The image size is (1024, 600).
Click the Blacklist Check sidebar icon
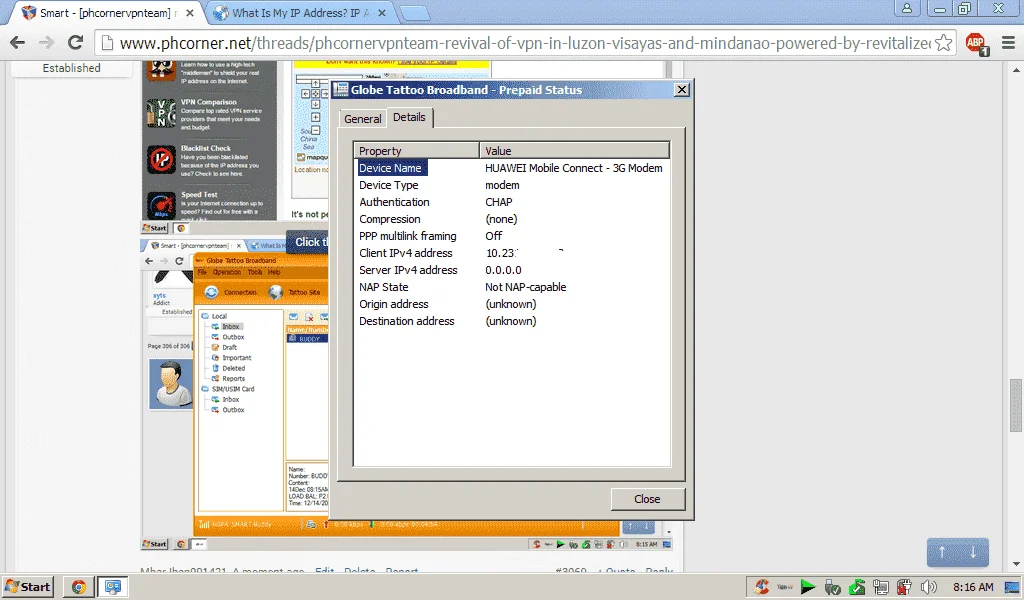point(161,160)
